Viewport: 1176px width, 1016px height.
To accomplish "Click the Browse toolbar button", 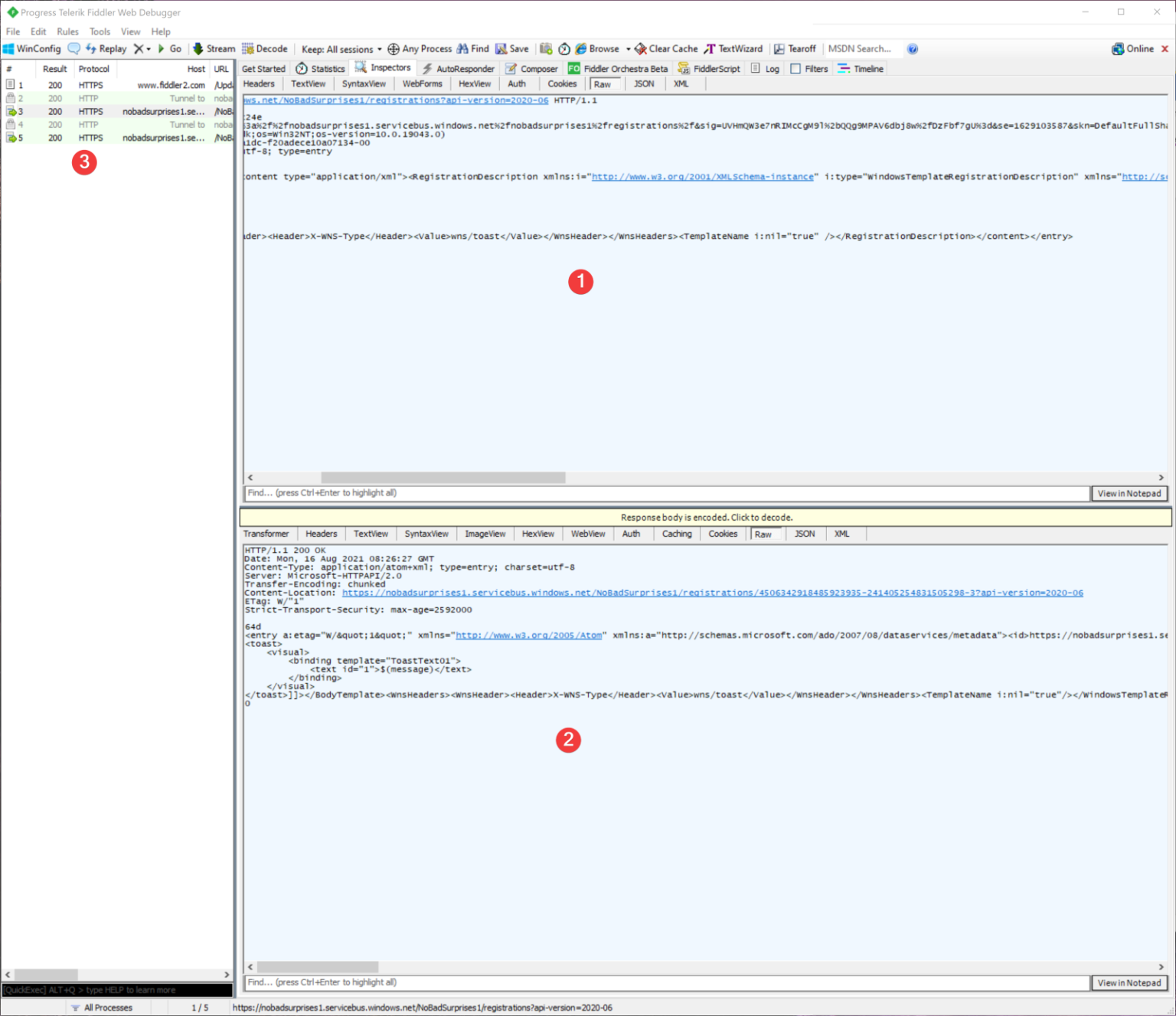I will tap(597, 48).
